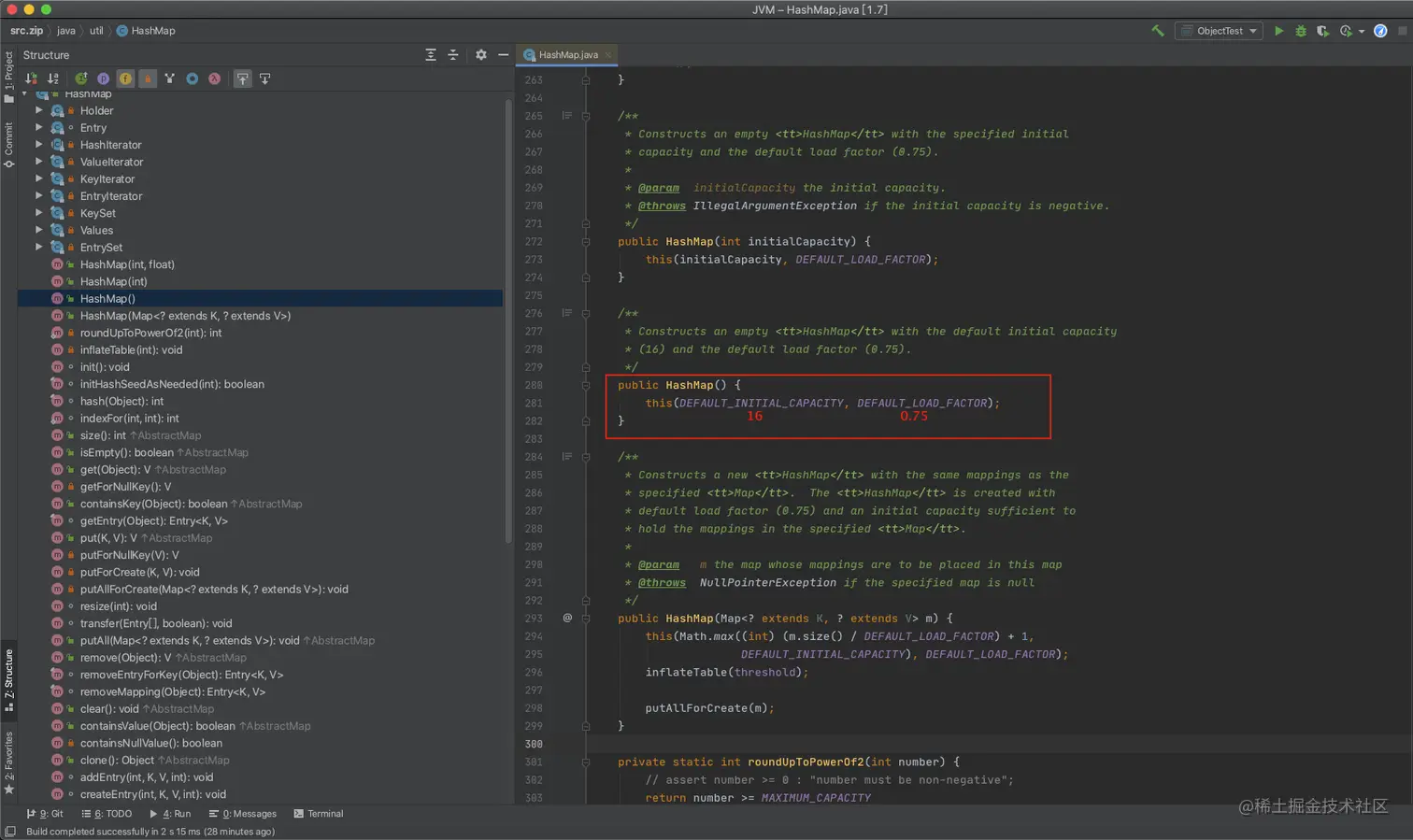Run ObjectTest with green play icon

point(1278,31)
